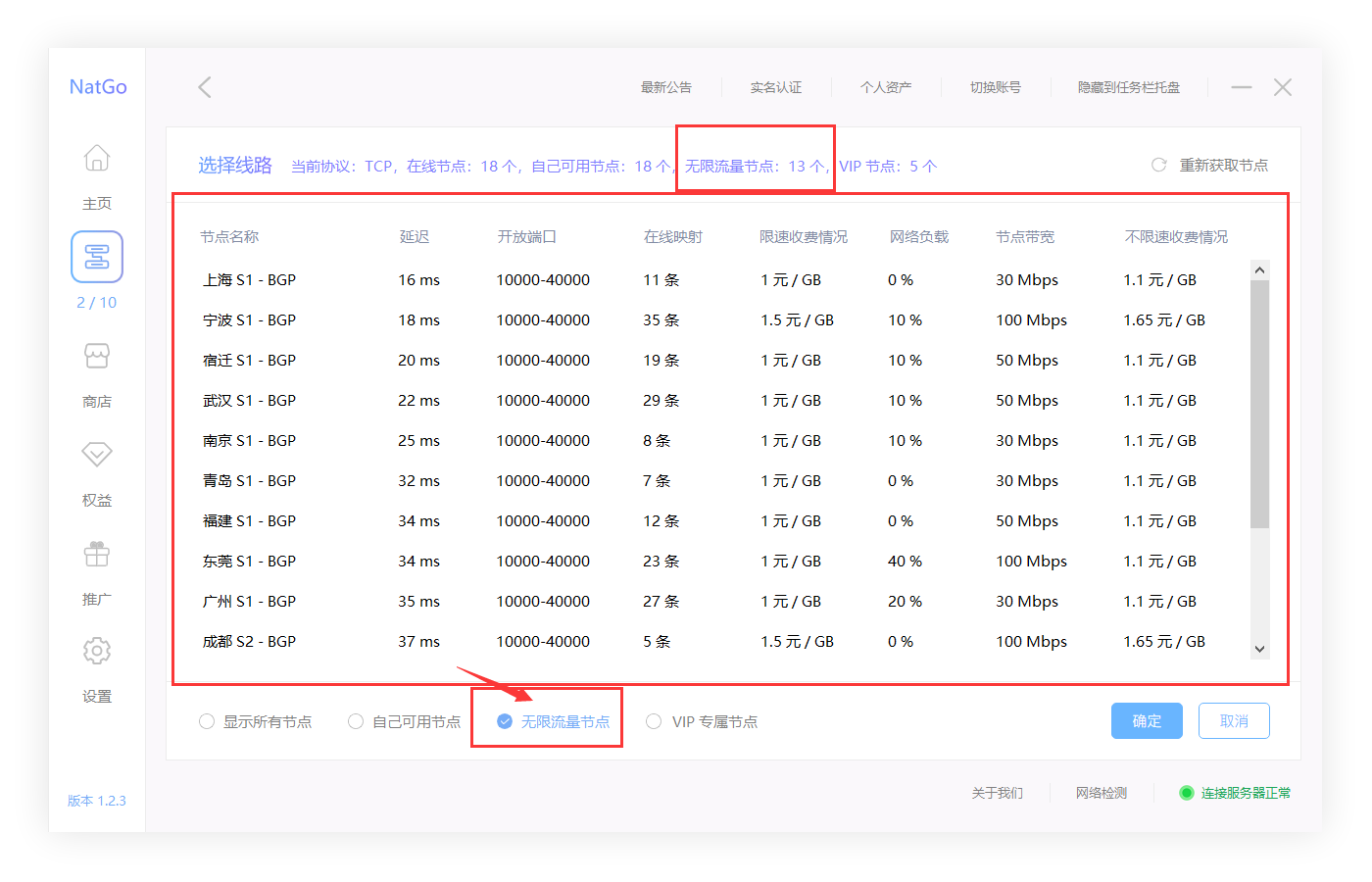Viewport: 1372px width, 882px height.
Task: Sort by the 节点名称 column header
Action: click(x=229, y=236)
